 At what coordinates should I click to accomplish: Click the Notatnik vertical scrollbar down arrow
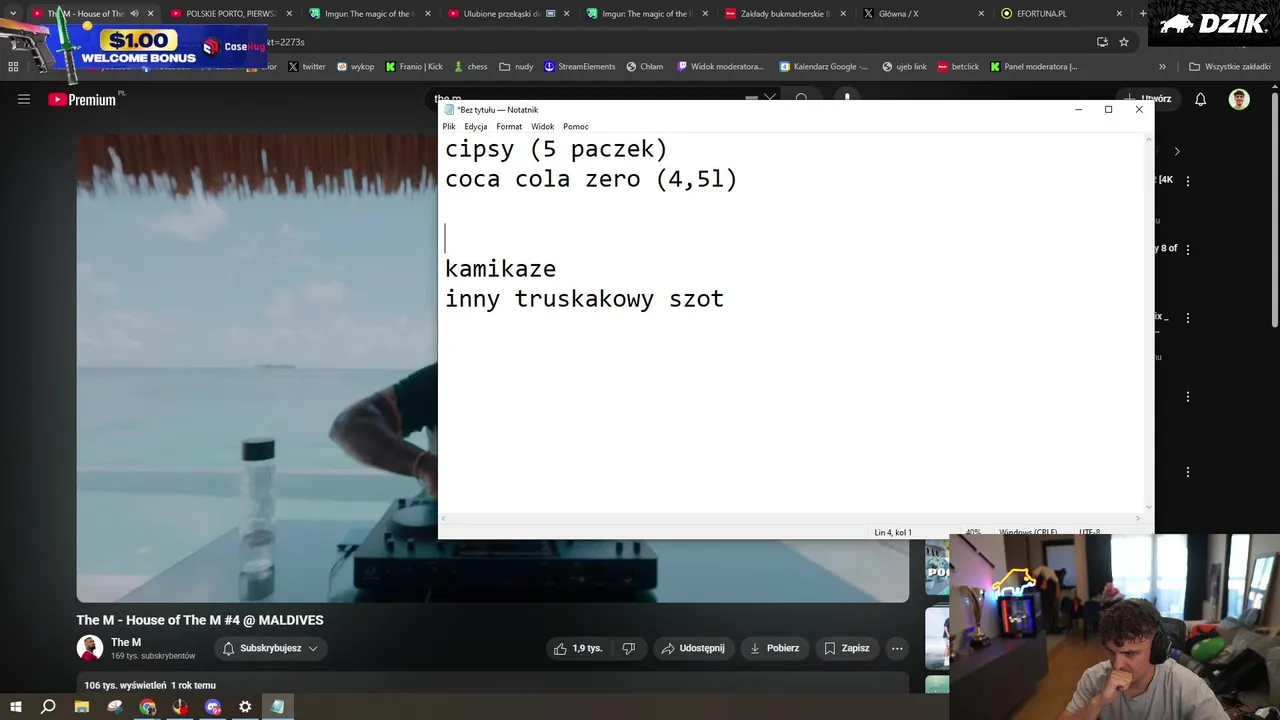(x=1148, y=507)
